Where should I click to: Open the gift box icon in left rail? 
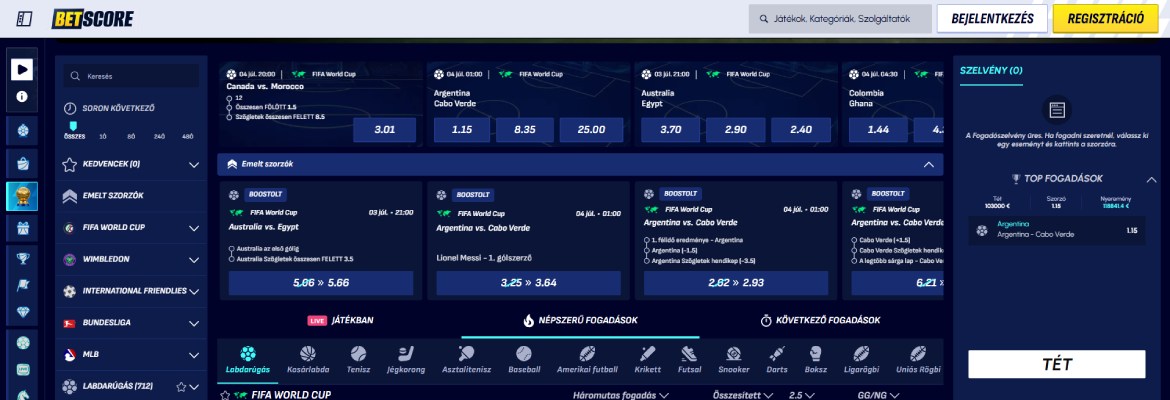22,228
